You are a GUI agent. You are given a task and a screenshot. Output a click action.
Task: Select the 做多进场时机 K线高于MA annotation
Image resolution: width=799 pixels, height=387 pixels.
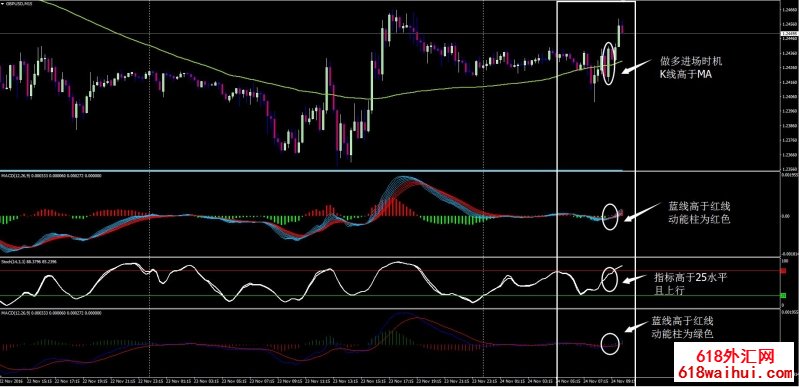click(691, 68)
